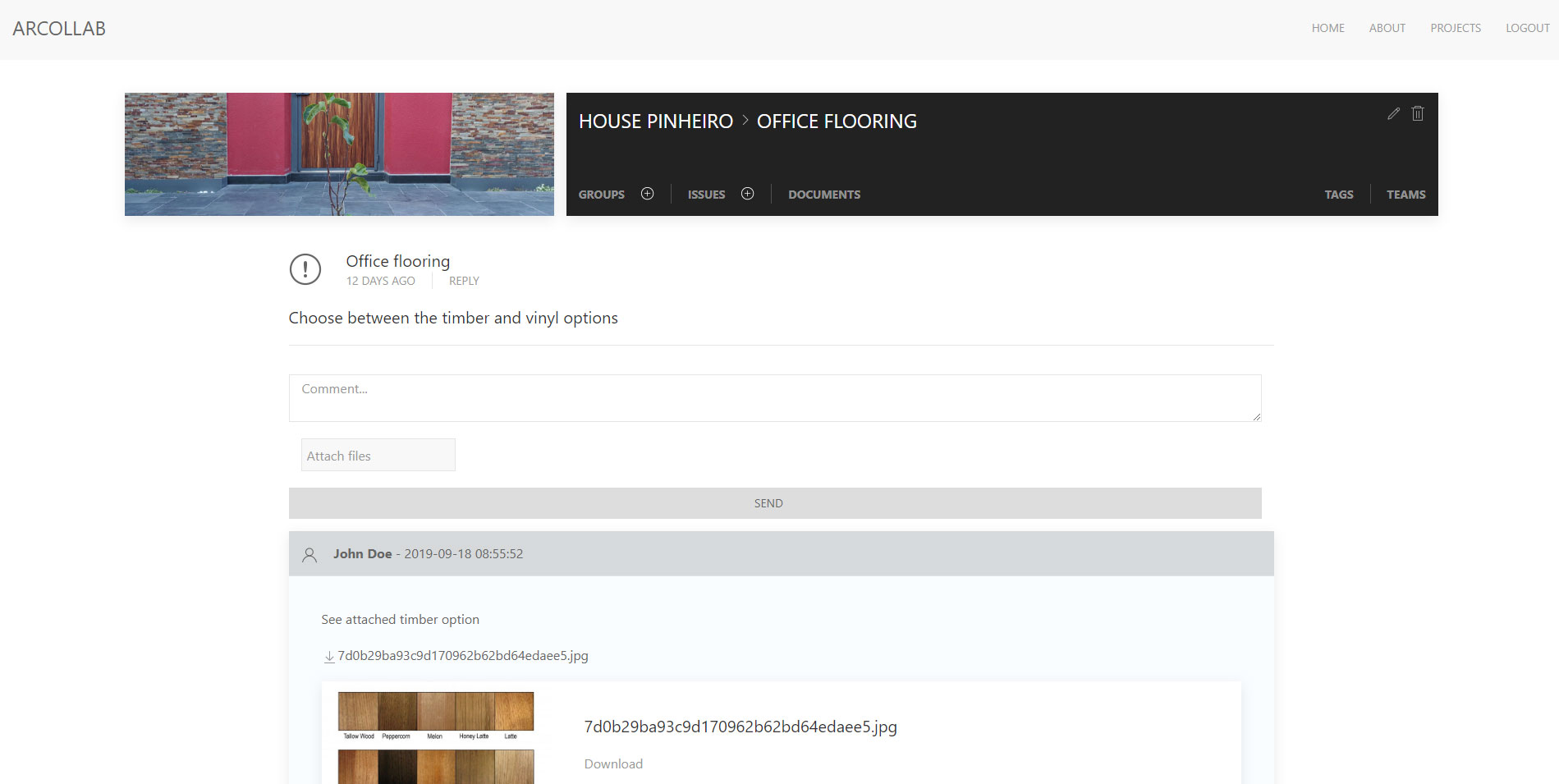Add a new group with the plus icon
The image size is (1559, 784).
(x=647, y=194)
